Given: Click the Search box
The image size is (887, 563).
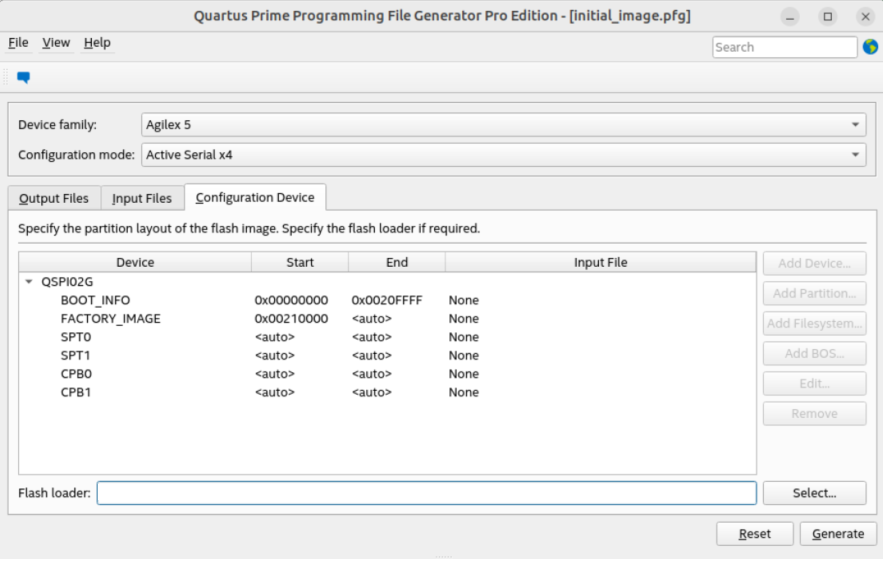Looking at the screenshot, I should [x=784, y=47].
